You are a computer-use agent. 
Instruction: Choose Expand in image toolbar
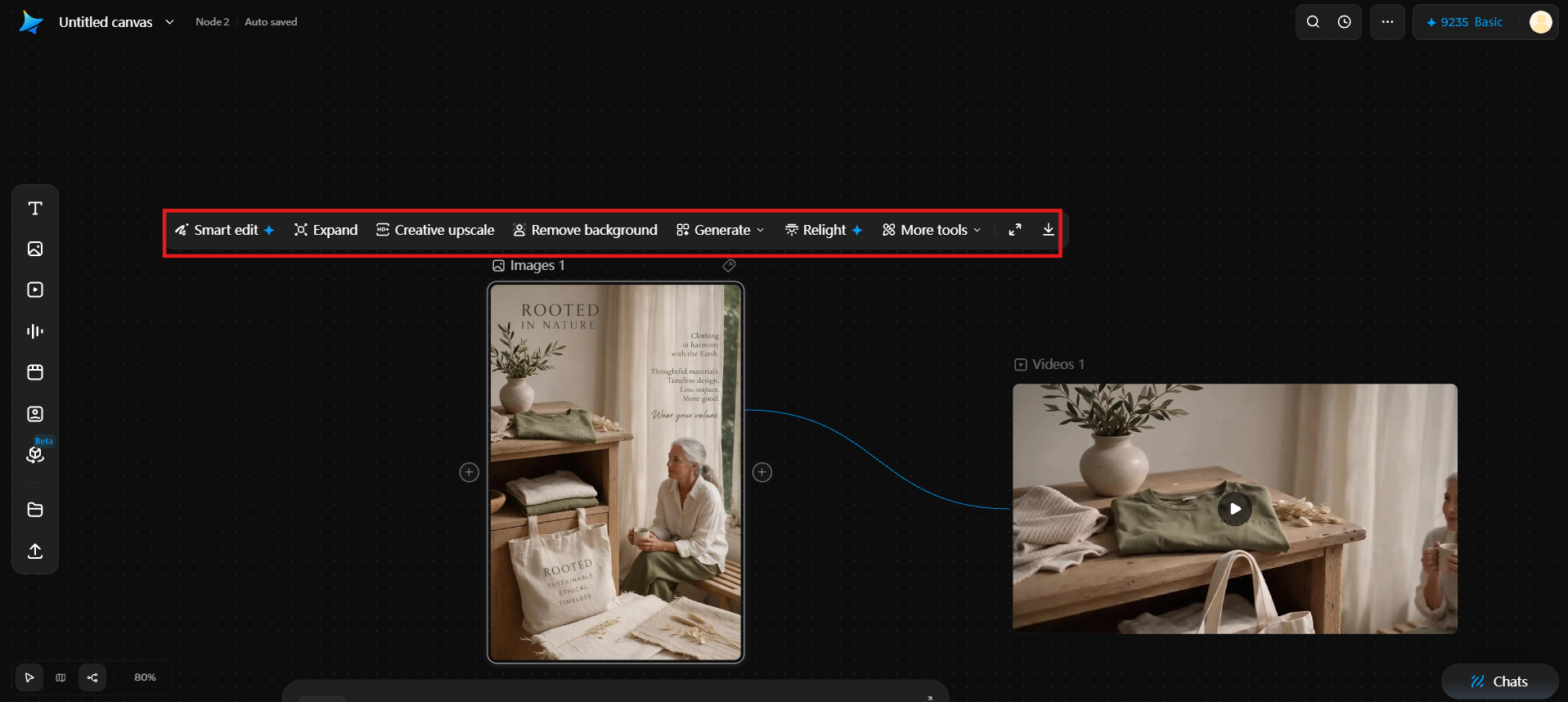click(x=326, y=230)
